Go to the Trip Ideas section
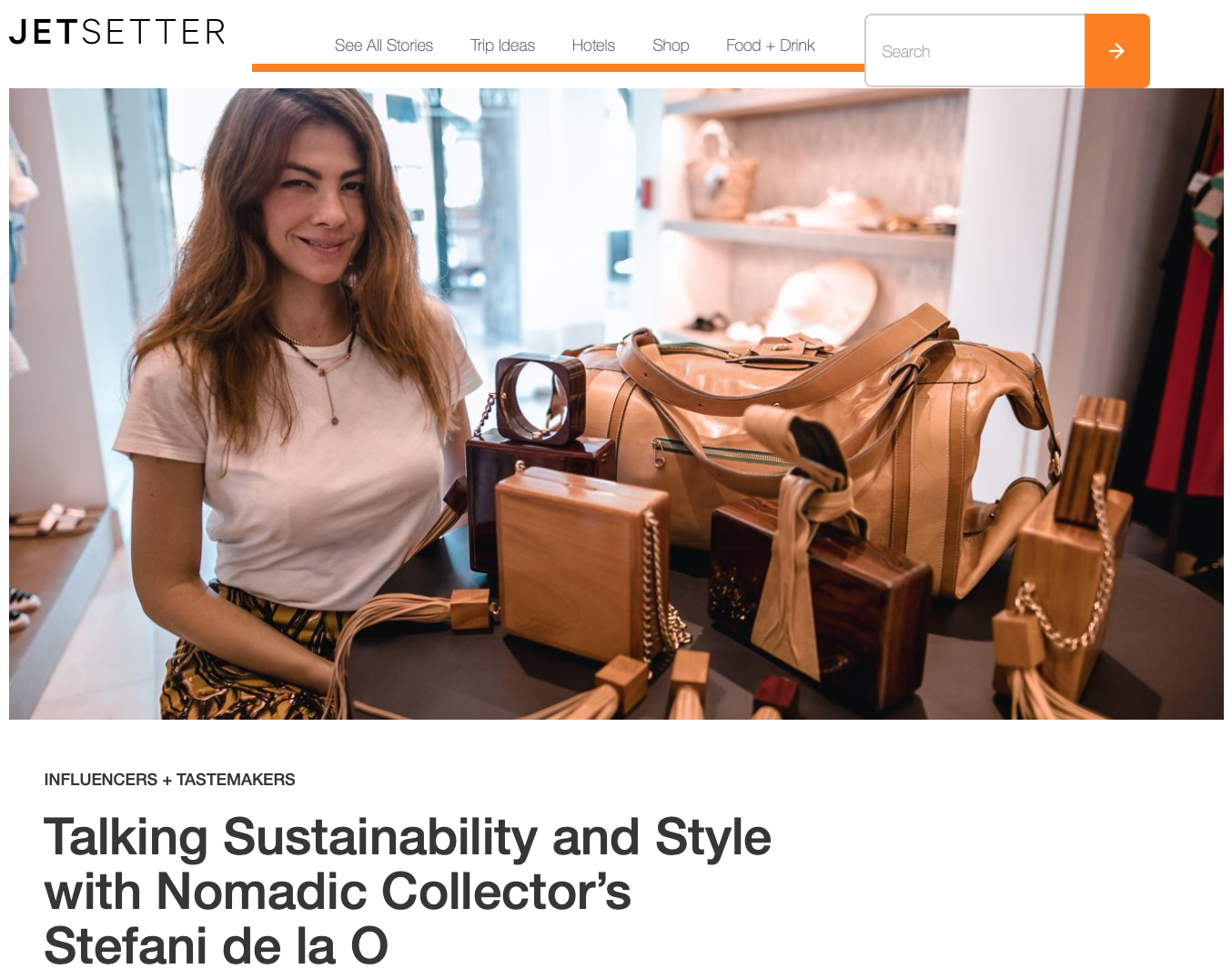 coord(502,45)
